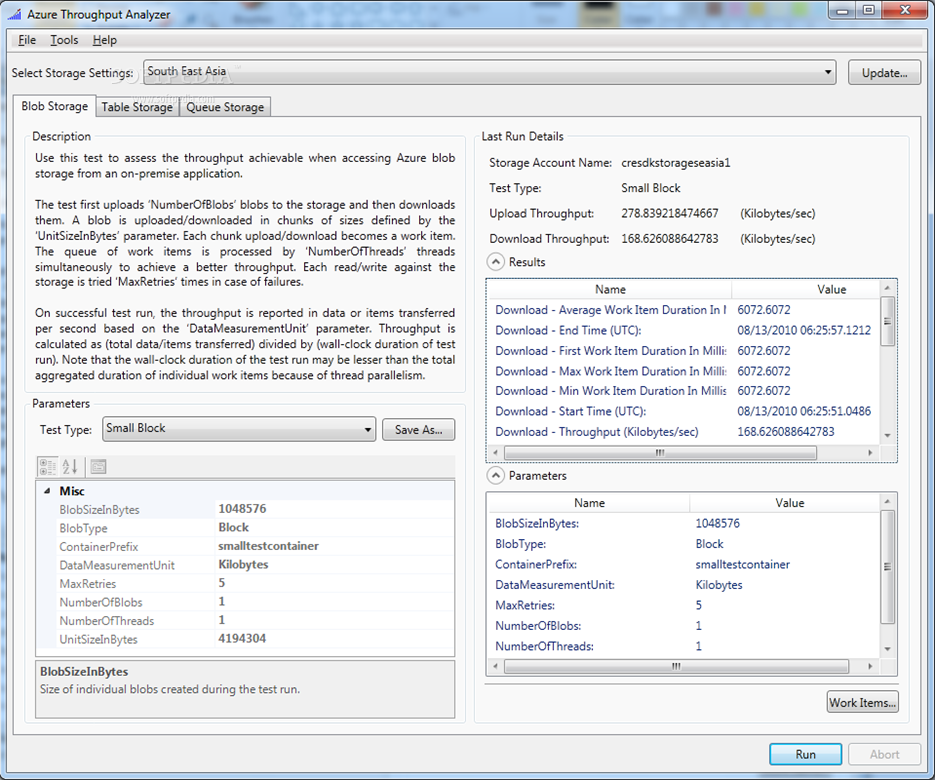This screenshot has height=781, width=935.
Task: Select 'MaxRetries:' row in last run parameters
Action: (684, 605)
